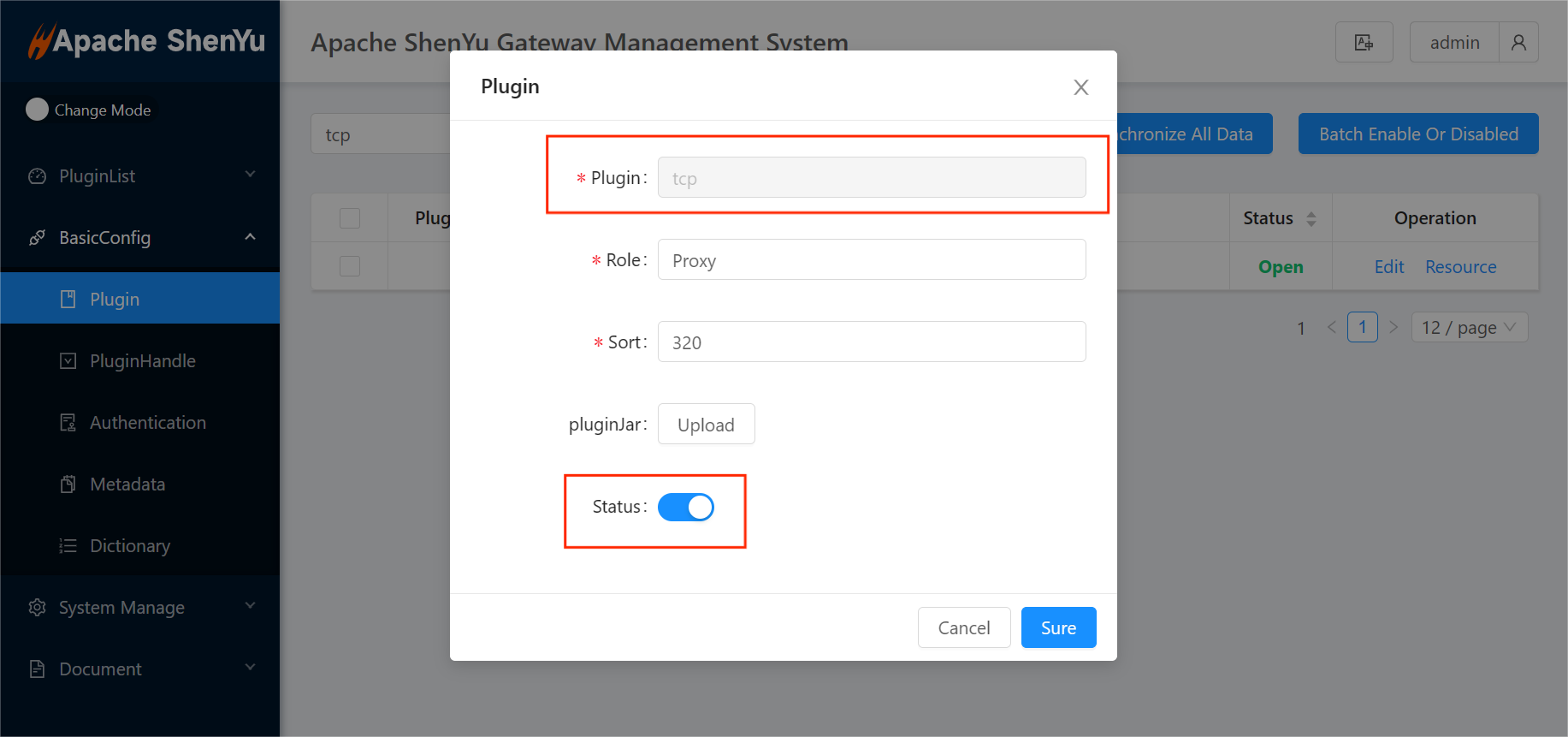
Task: Click the Sure button to confirm
Action: (x=1058, y=628)
